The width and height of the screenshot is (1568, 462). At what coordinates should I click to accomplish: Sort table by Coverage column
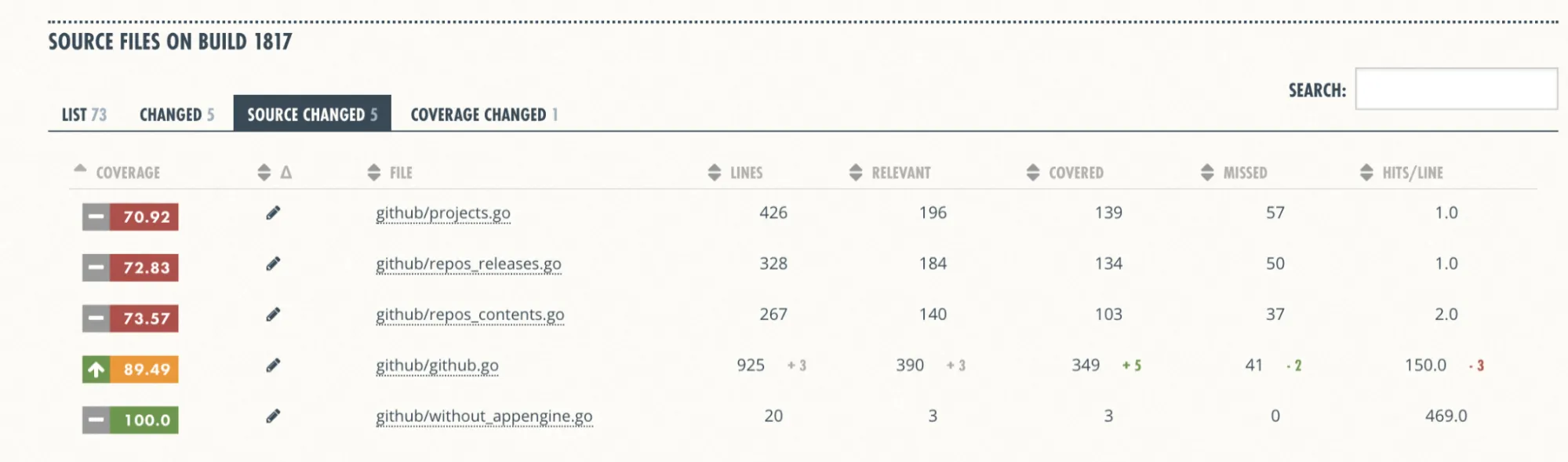(127, 173)
